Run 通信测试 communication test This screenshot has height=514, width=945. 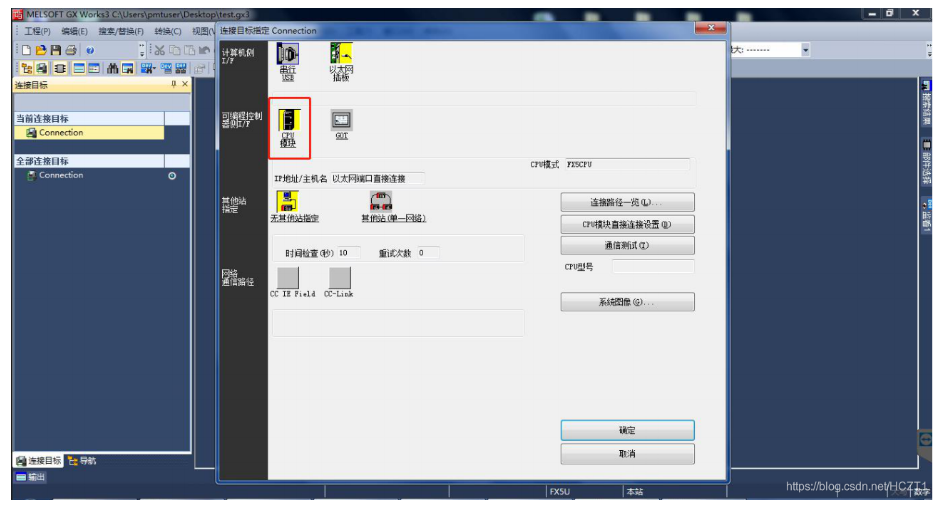click(x=627, y=246)
